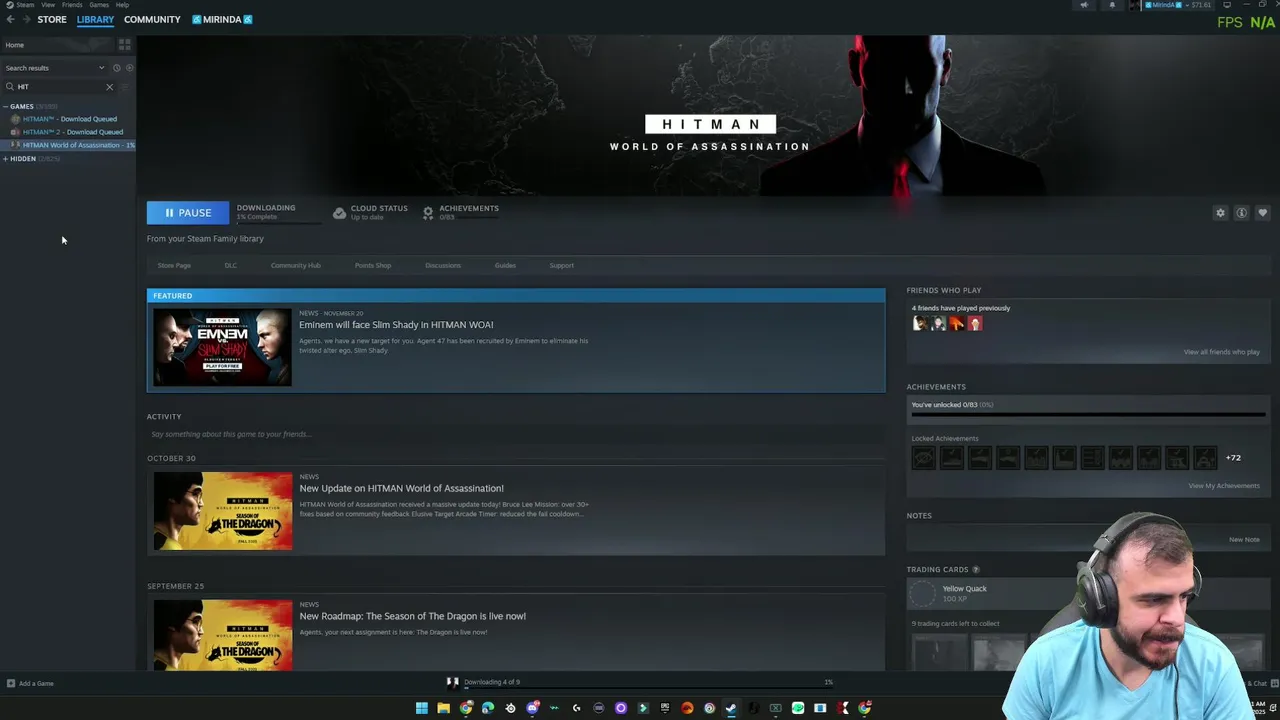Click the +72 locked achievements count
1280x720 pixels.
(x=1233, y=458)
